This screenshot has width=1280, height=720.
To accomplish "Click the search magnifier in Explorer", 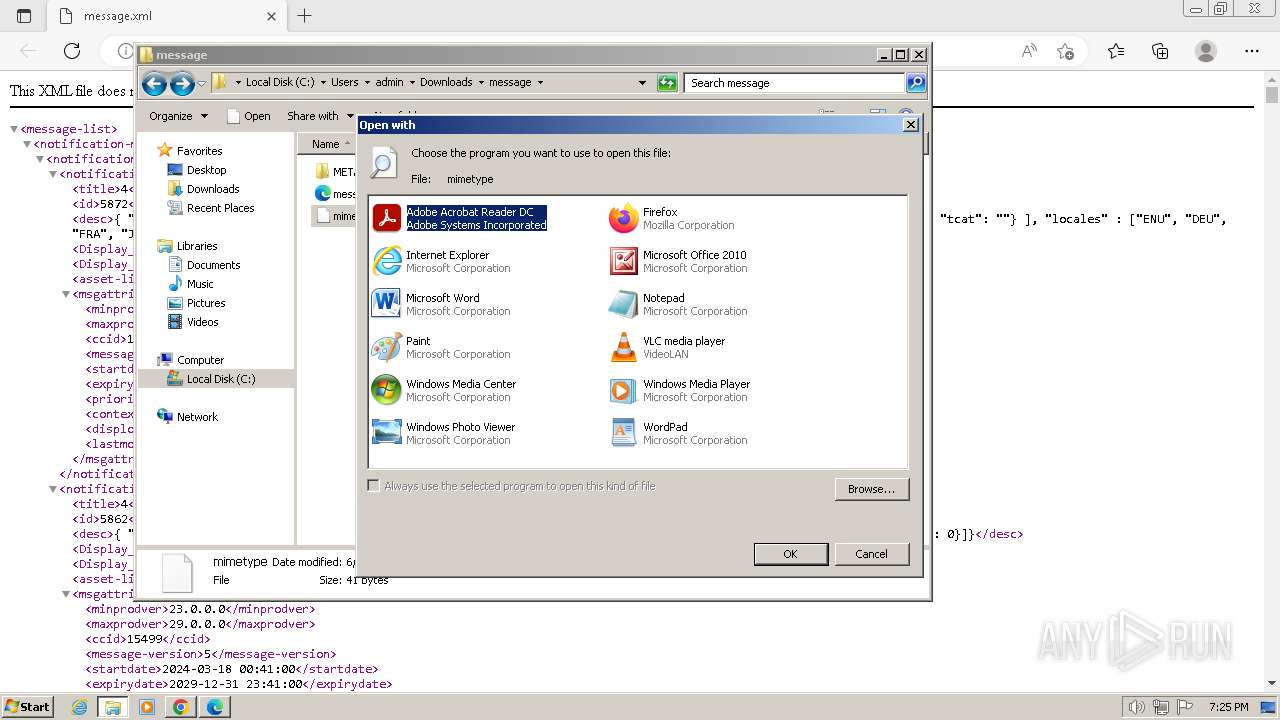I will 915,83.
